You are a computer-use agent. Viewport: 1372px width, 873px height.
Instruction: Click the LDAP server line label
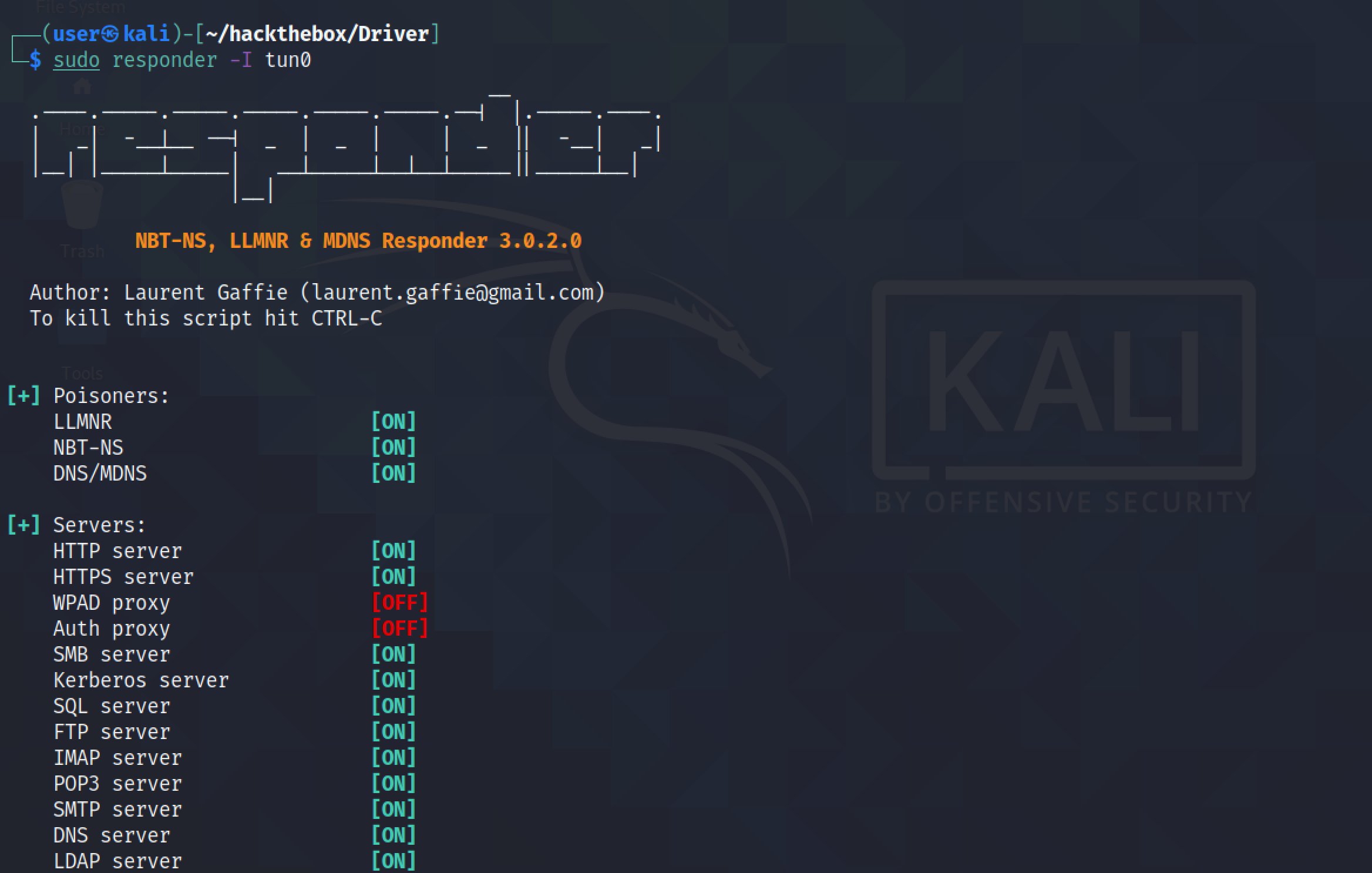[x=117, y=861]
